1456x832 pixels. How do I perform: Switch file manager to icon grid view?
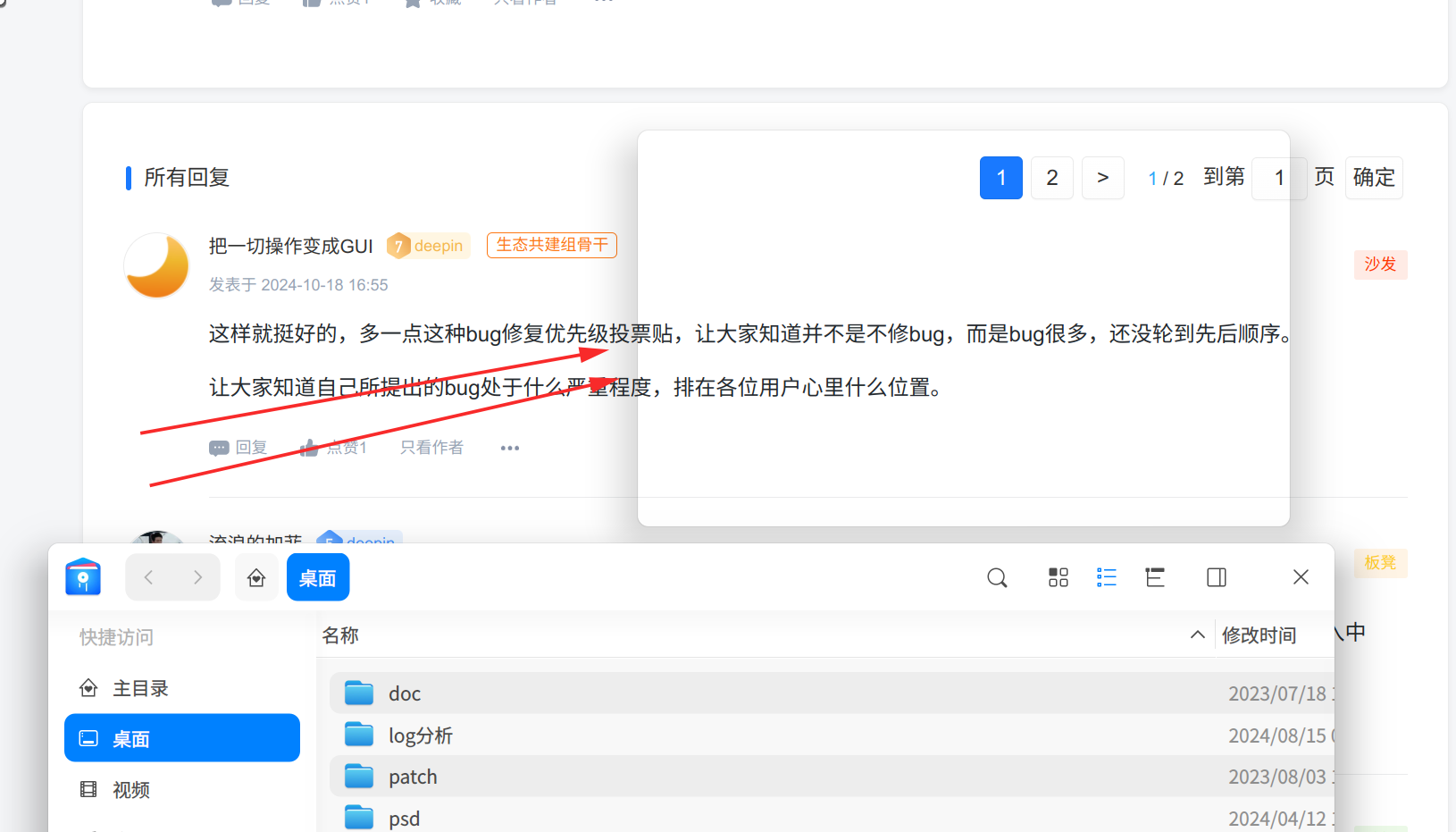point(1059,578)
